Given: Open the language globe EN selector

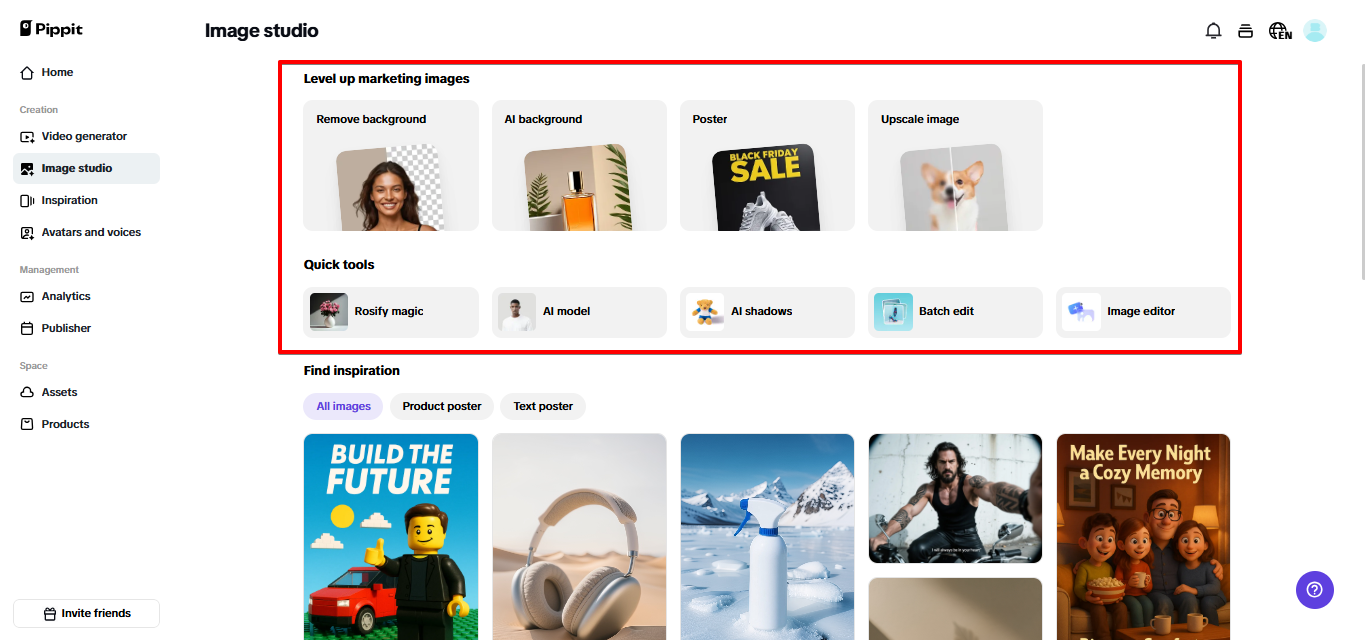Looking at the screenshot, I should tap(1280, 31).
